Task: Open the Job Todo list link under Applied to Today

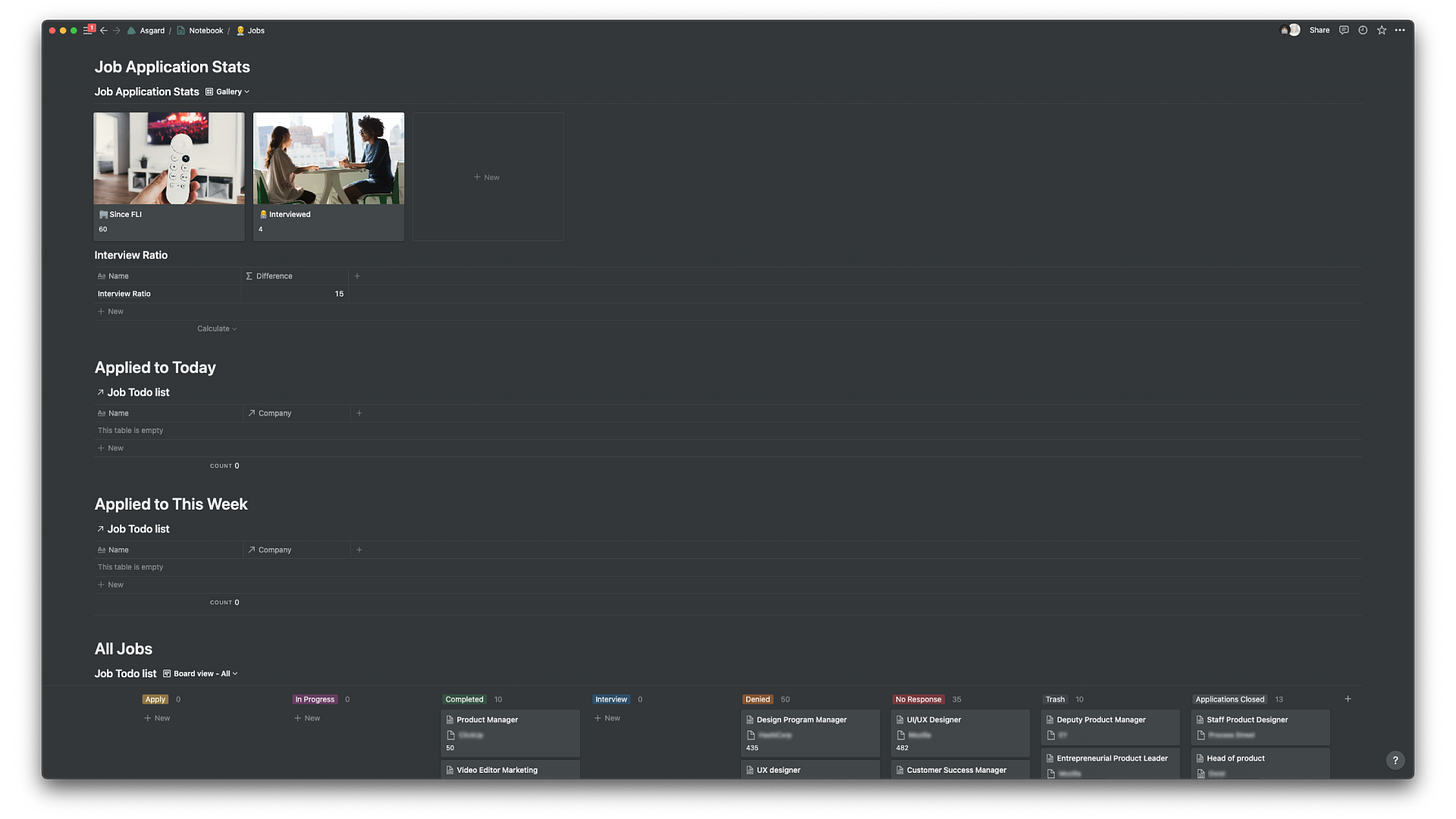Action: coord(133,392)
